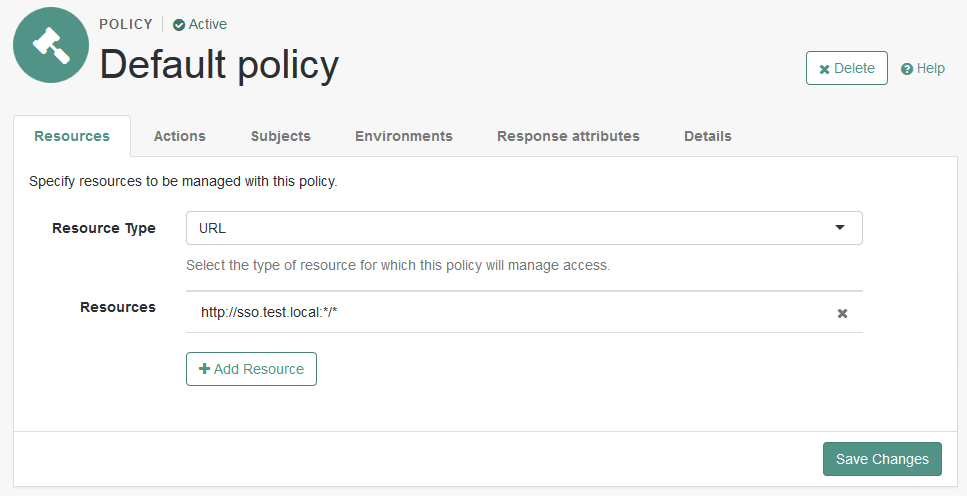Select the Resources tab
The height and width of the screenshot is (496, 967).
click(x=72, y=136)
